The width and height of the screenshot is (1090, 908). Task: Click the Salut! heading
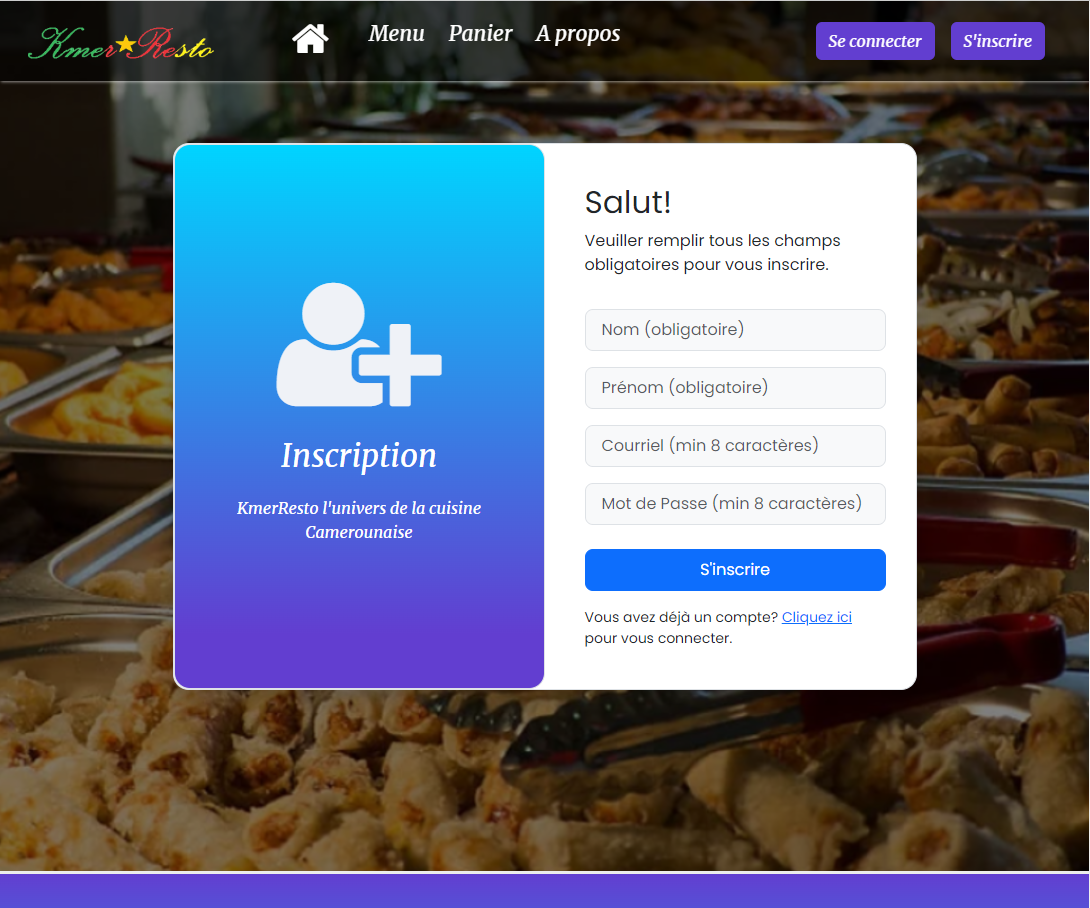(627, 202)
